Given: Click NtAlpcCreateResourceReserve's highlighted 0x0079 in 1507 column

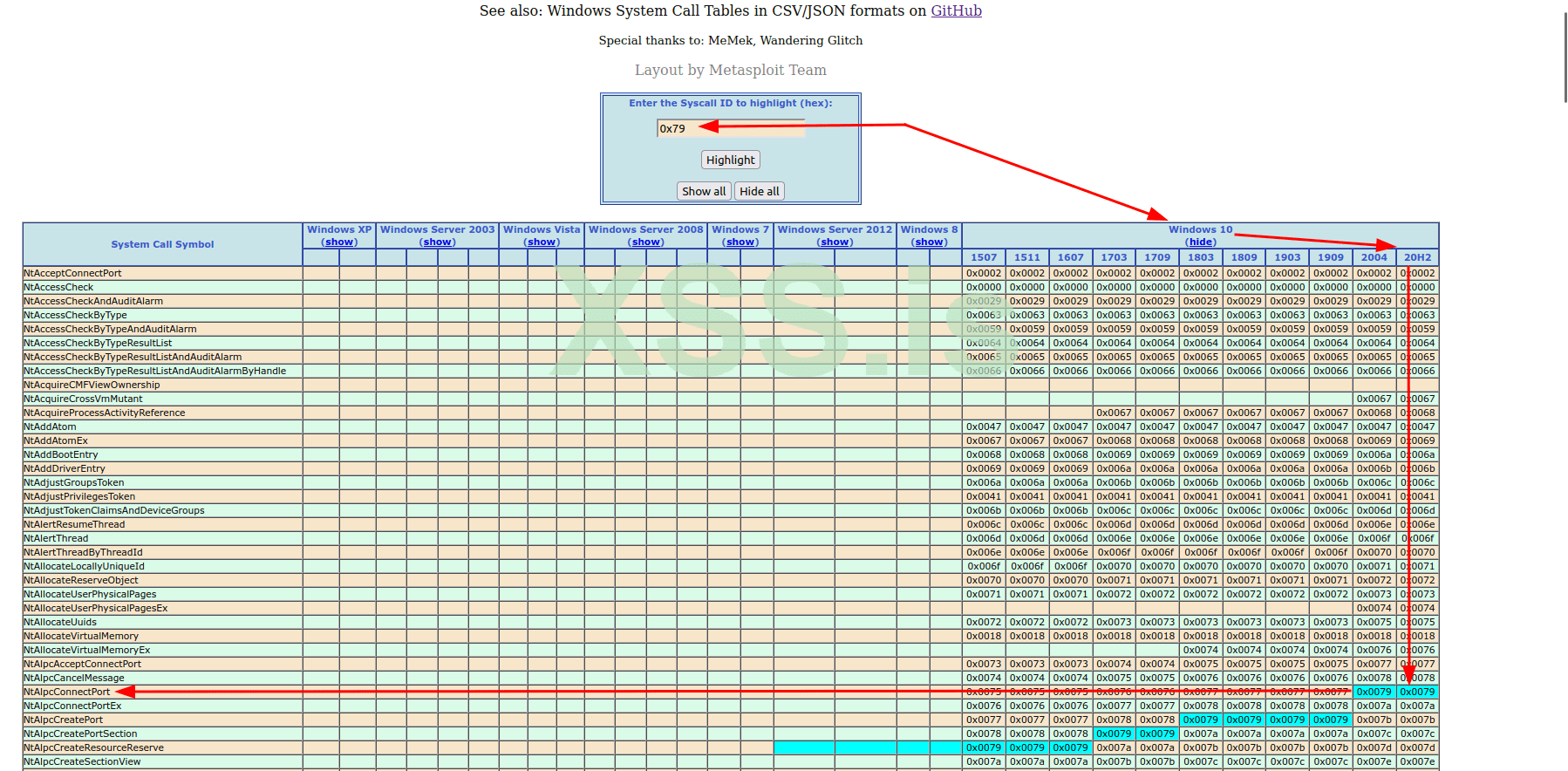Looking at the screenshot, I should (x=984, y=747).
